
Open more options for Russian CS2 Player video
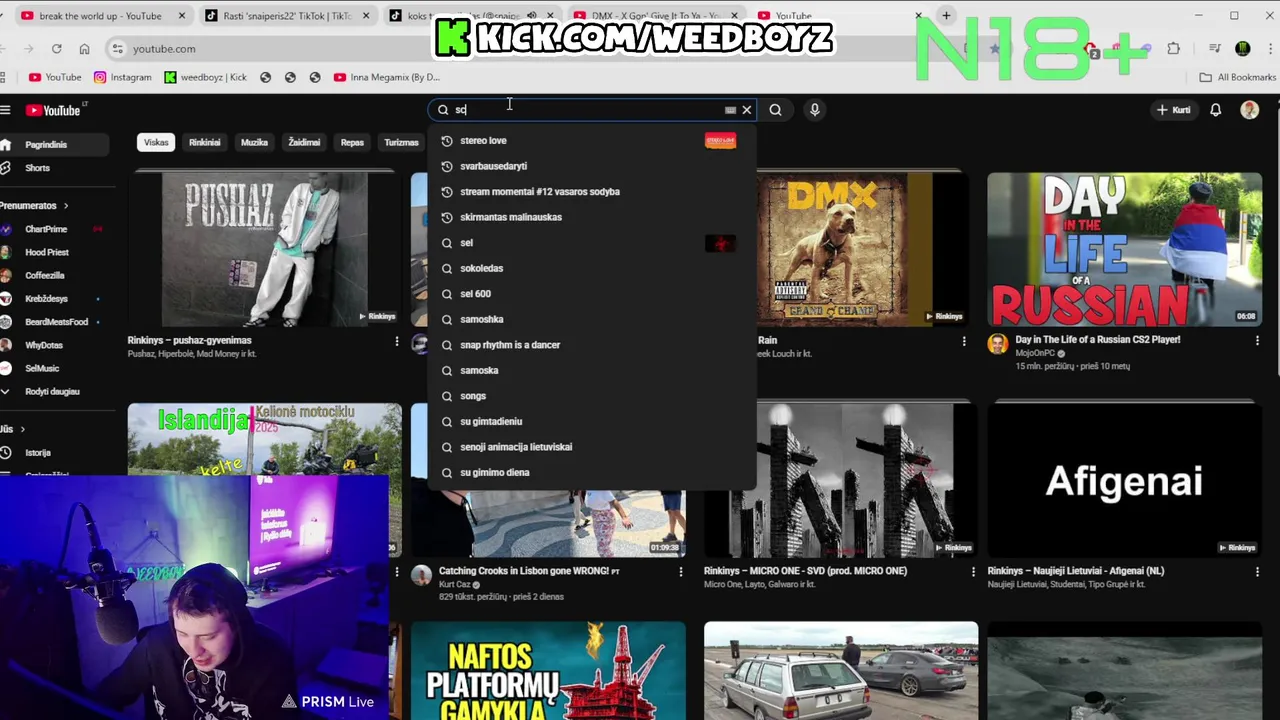point(1257,342)
